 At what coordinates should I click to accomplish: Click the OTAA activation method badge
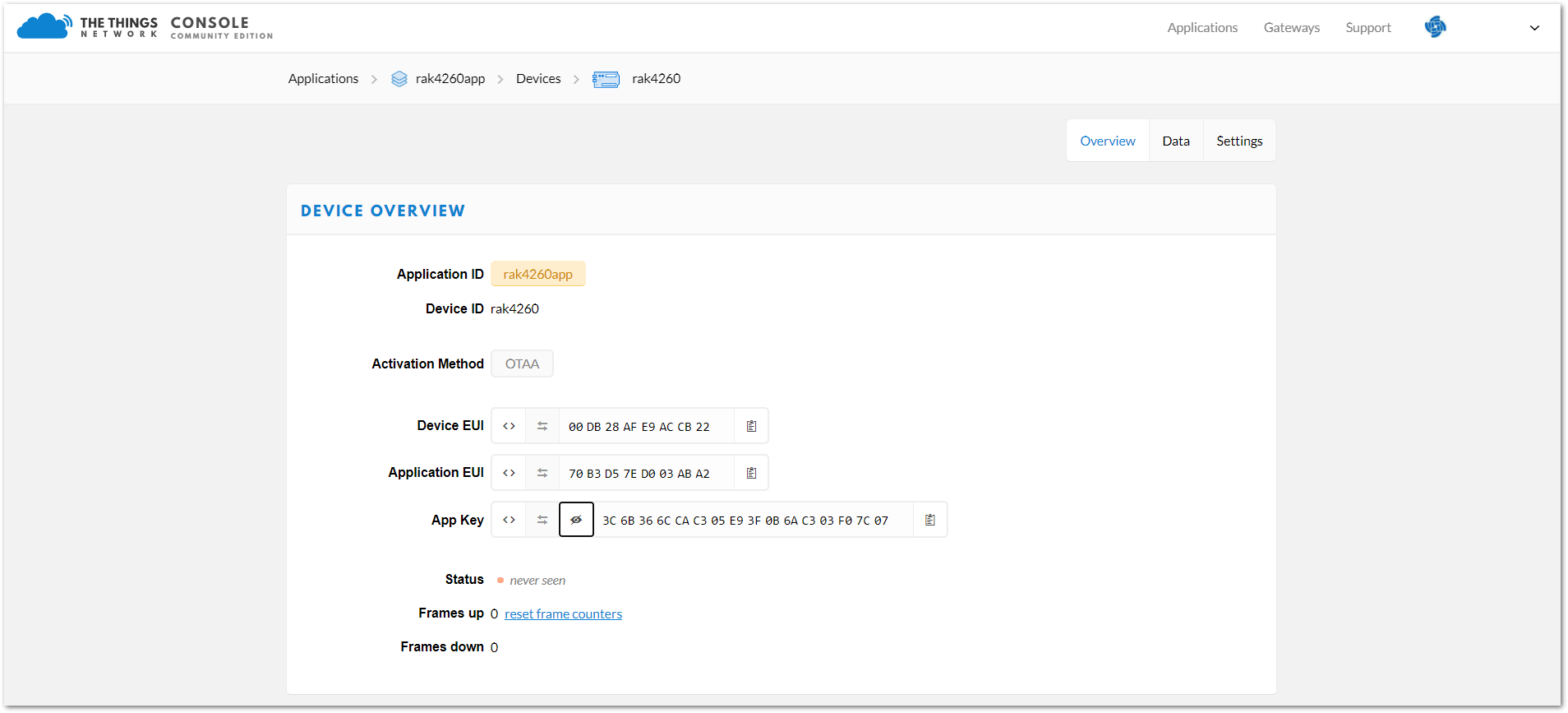coord(523,363)
